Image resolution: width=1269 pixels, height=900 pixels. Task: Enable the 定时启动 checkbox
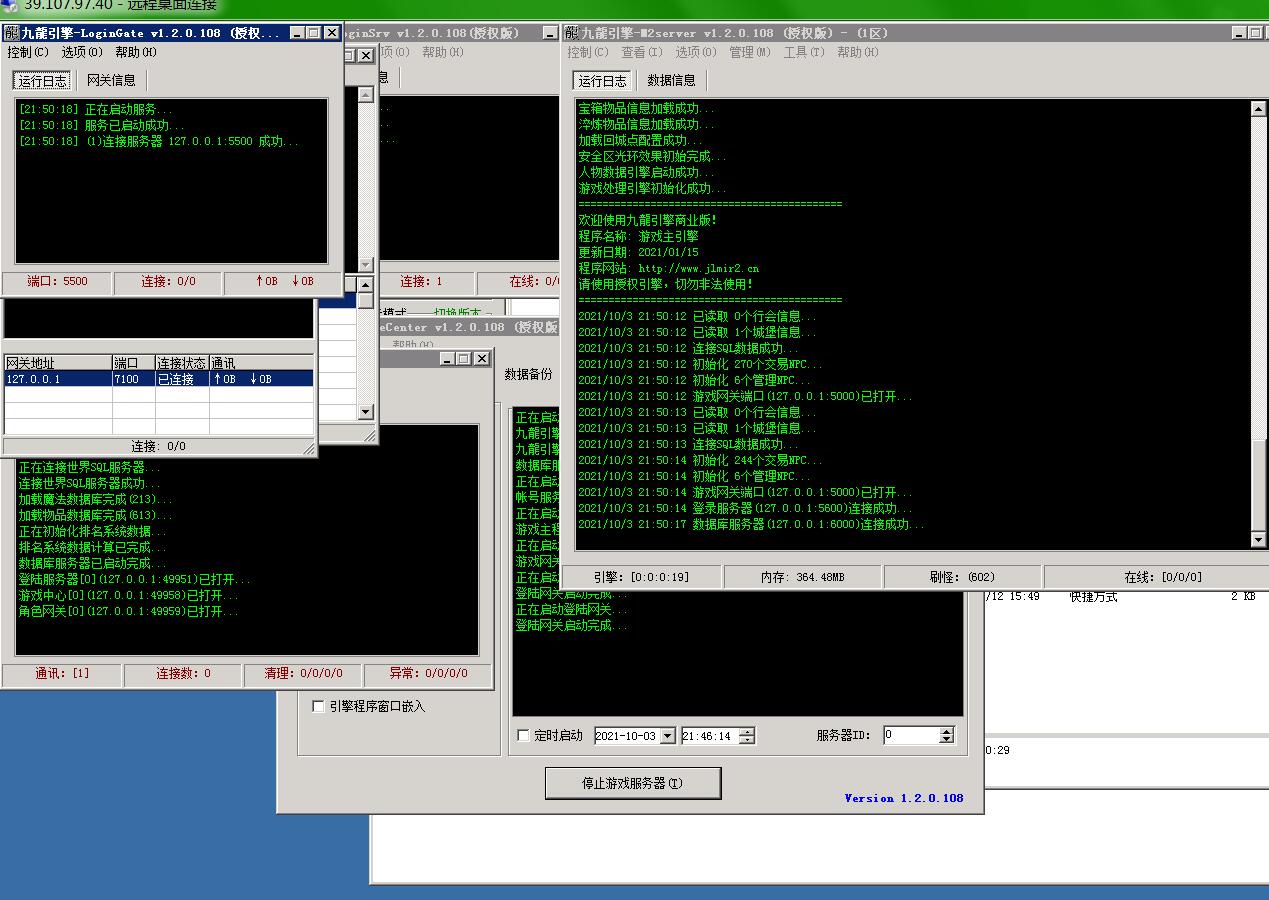tap(523, 736)
